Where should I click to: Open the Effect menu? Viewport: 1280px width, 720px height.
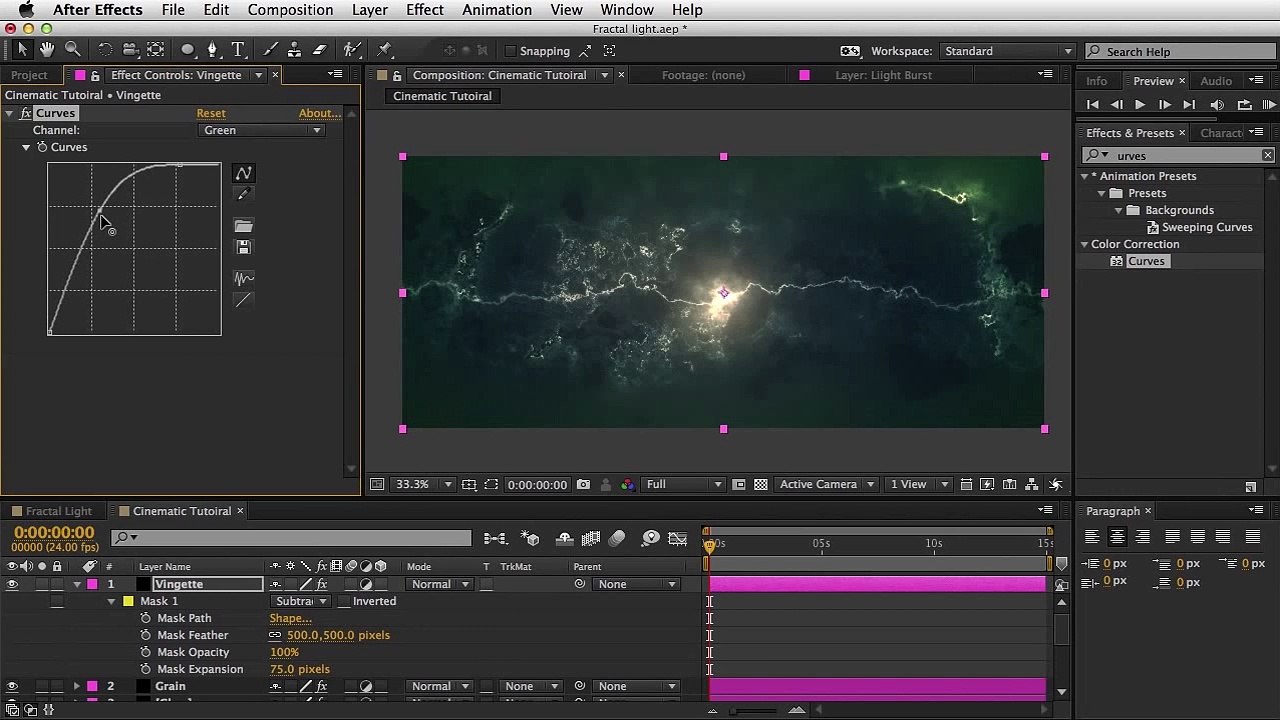(x=425, y=10)
